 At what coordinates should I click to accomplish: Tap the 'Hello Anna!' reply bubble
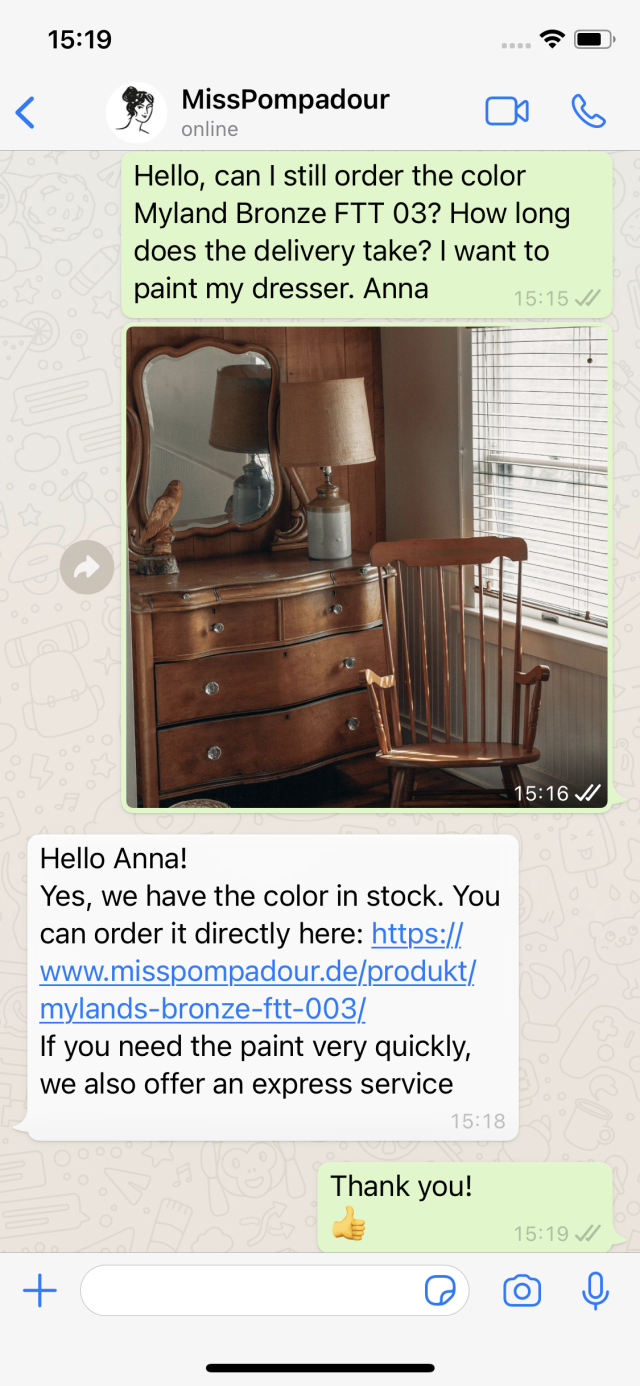point(272,987)
